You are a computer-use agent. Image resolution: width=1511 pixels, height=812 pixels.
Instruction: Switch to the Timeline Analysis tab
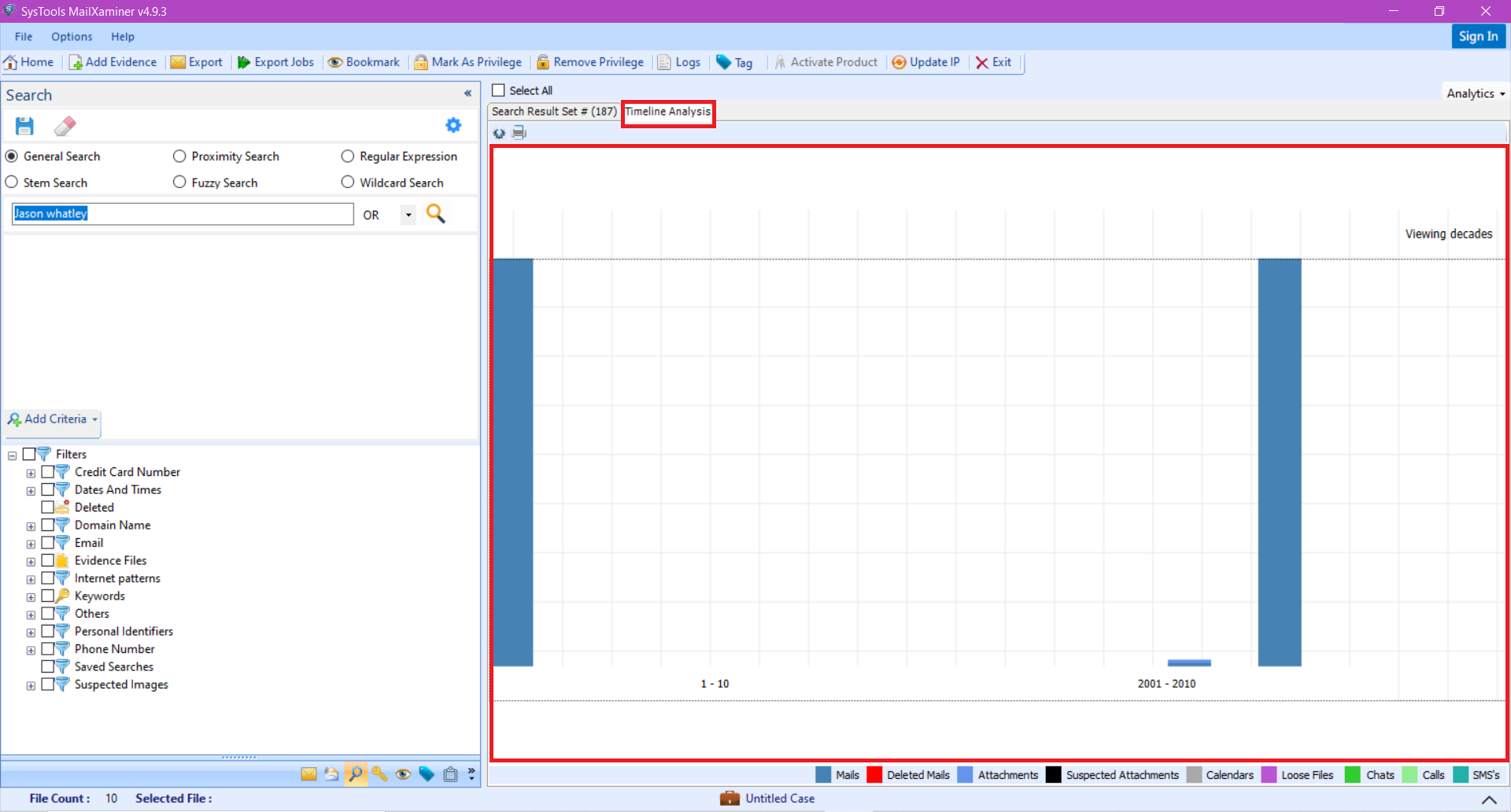[x=667, y=112]
